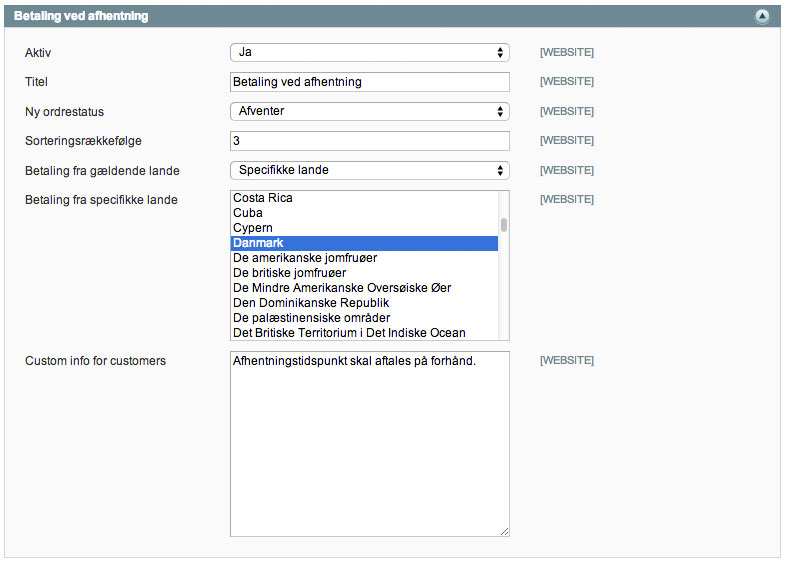Select De britiske jomfruøer list entry
Image resolution: width=786 pixels, height=562 pixels.
pos(364,273)
